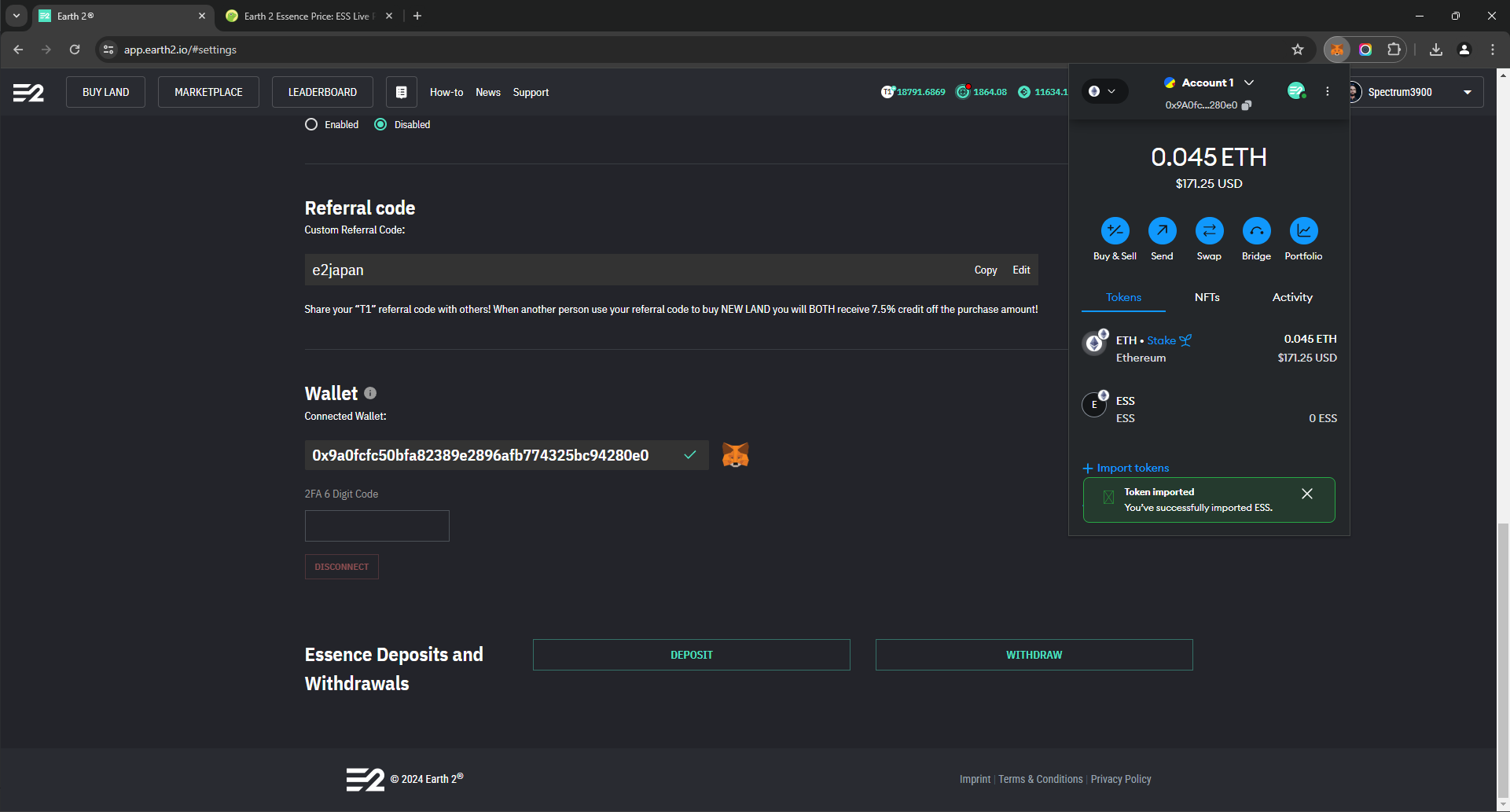The width and height of the screenshot is (1510, 812).
Task: Click the 2FA 6 Digit Code field
Action: click(x=377, y=526)
